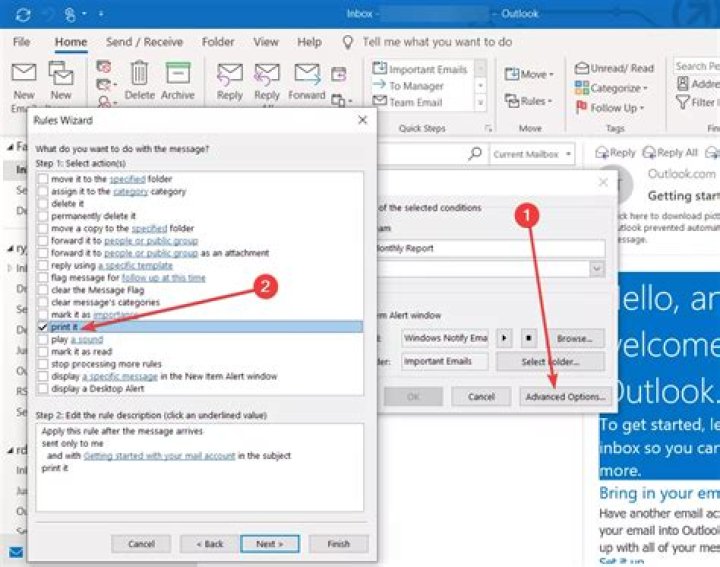Uncheck the 'print it' action checkbox
This screenshot has width=720, height=567.
(43, 327)
